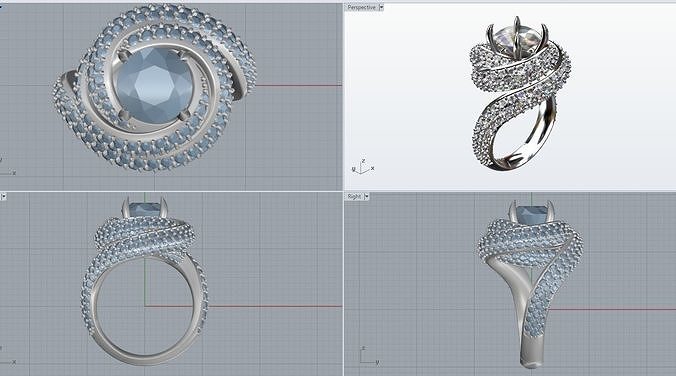This screenshot has height=376, width=676.
Task: Click the Right viewport title label
Action: (354, 197)
